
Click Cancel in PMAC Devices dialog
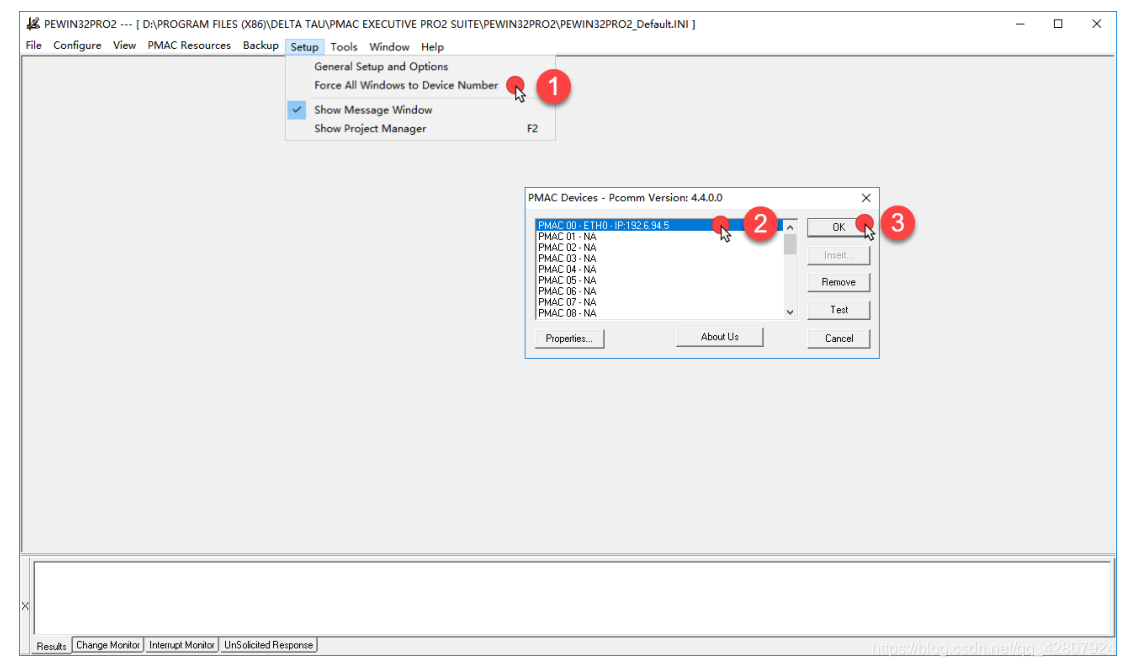point(839,339)
